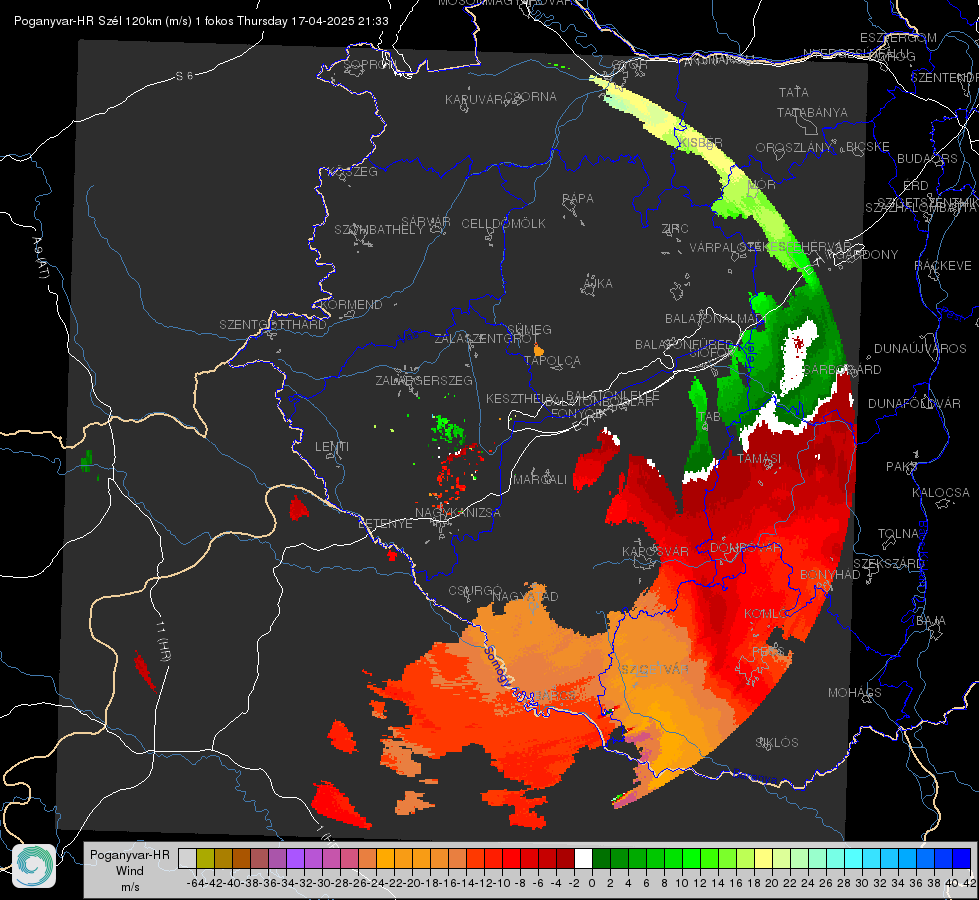Click the CSORNA city label
979x900 pixels.
click(x=531, y=97)
